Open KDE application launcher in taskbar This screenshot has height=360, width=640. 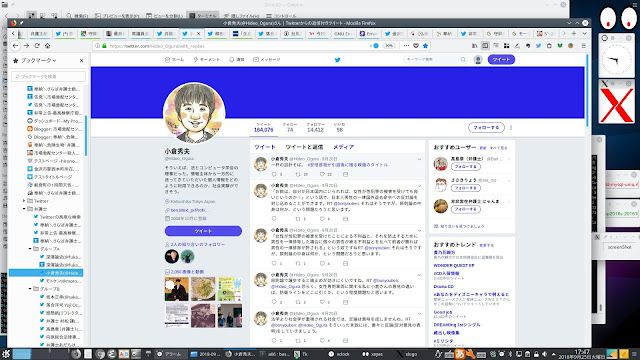[6, 354]
